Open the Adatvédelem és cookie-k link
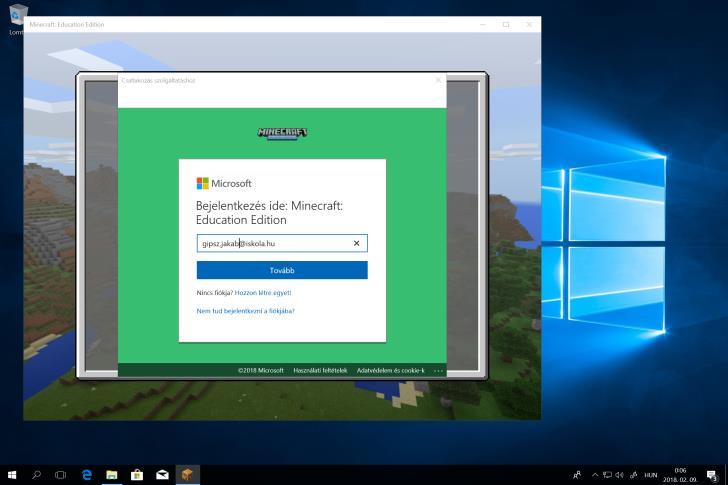Image resolution: width=728 pixels, height=485 pixels. point(390,370)
